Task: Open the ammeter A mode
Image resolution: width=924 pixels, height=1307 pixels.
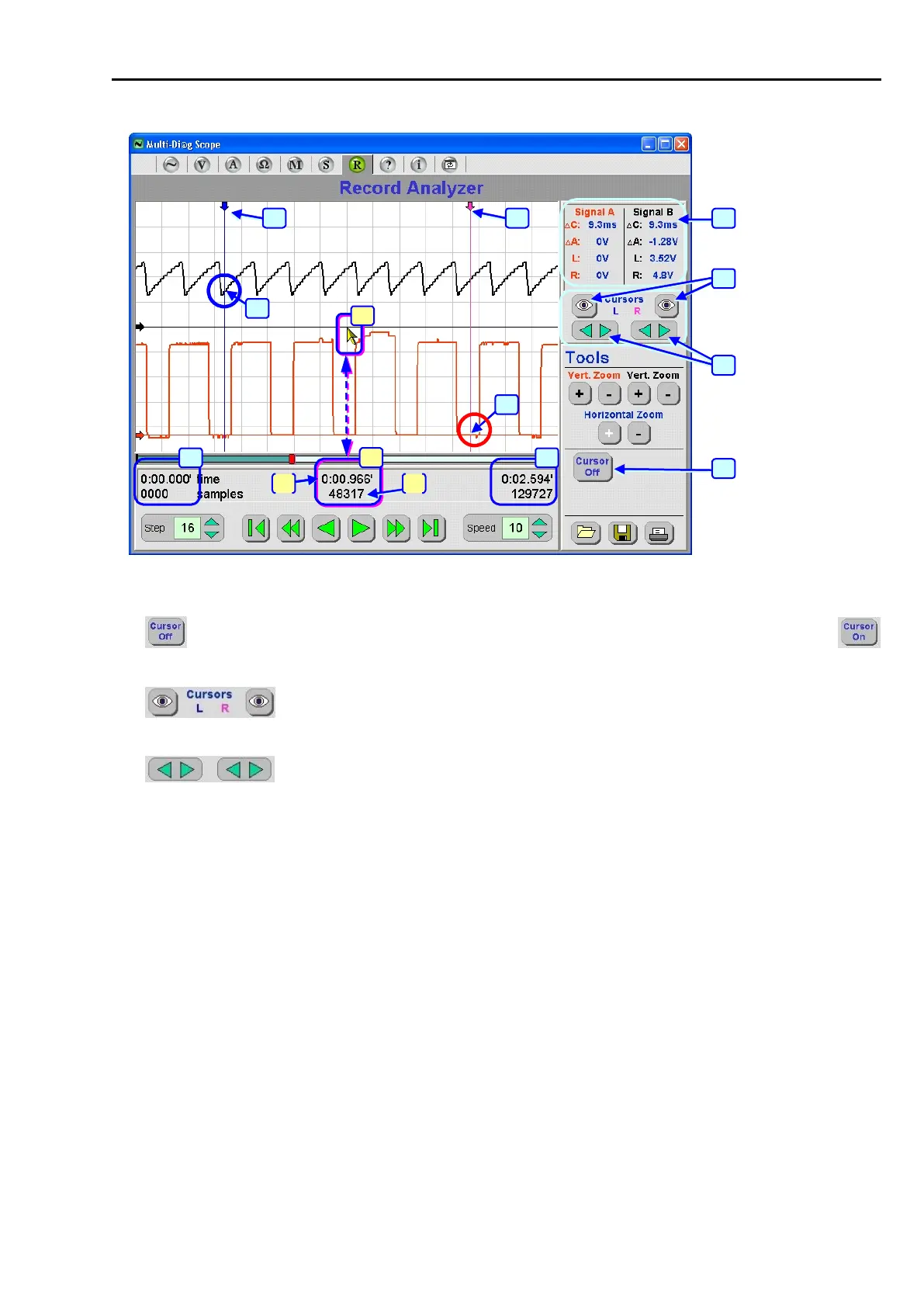Action: (x=234, y=165)
